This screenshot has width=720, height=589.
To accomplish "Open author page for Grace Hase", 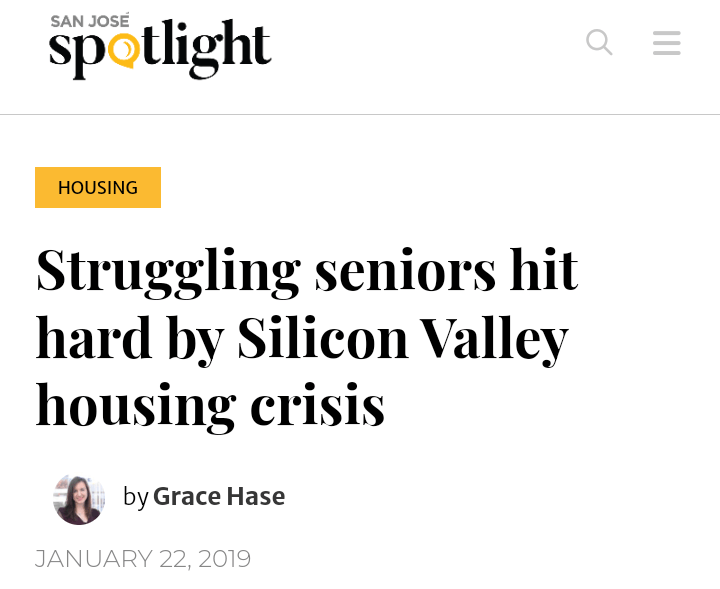I will (x=218, y=496).
